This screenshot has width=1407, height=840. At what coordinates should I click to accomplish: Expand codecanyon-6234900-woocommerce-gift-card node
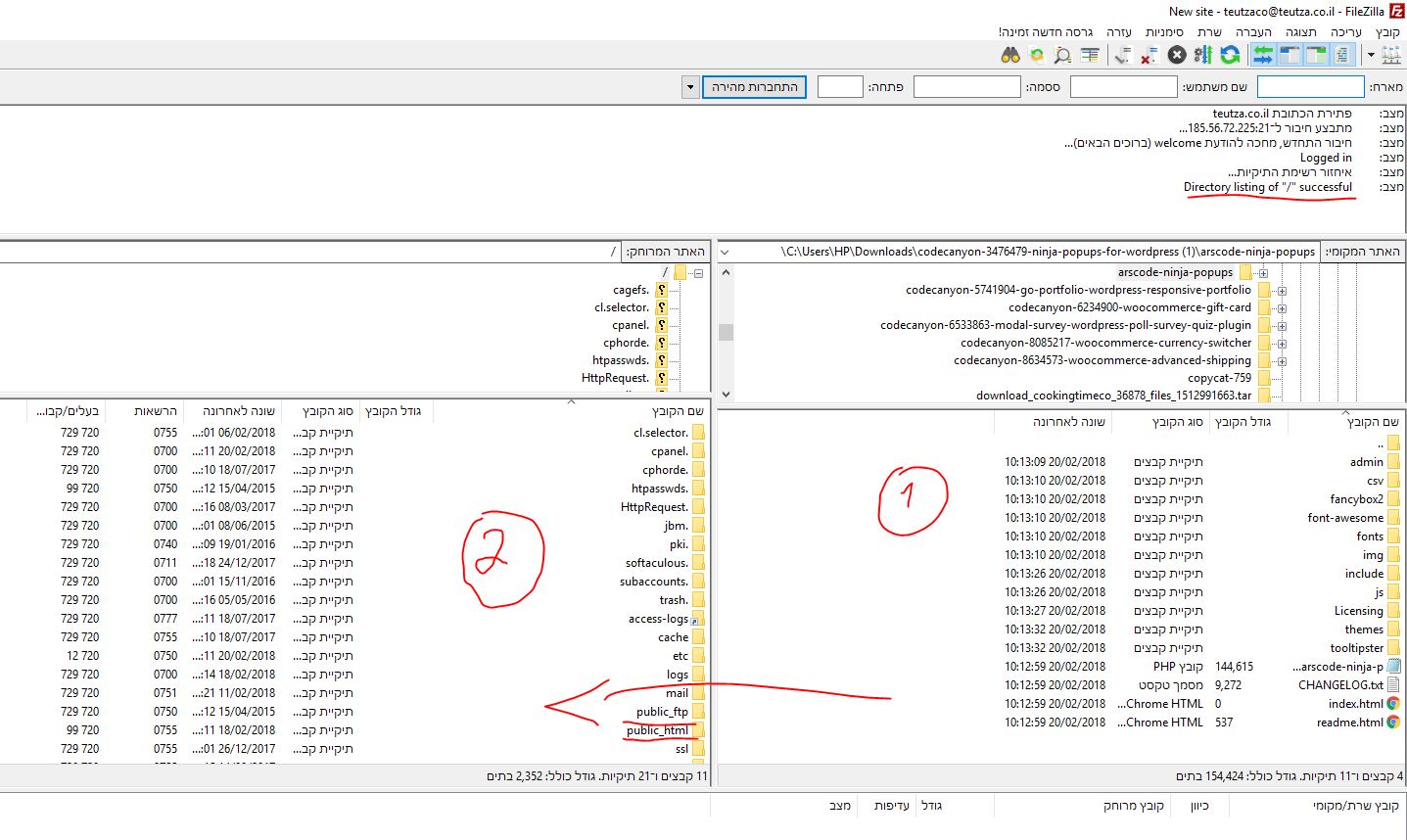click(x=1282, y=308)
